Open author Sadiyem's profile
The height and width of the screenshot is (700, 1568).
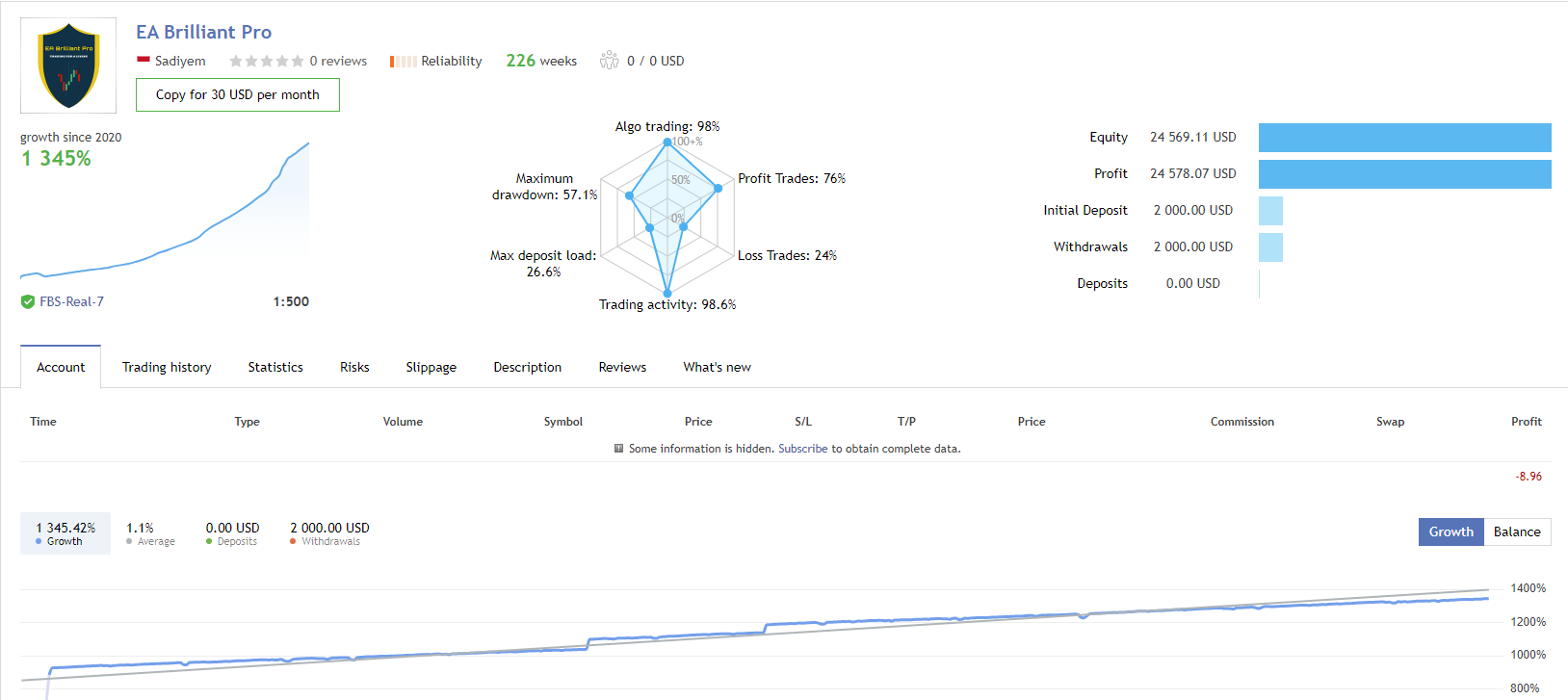(180, 61)
